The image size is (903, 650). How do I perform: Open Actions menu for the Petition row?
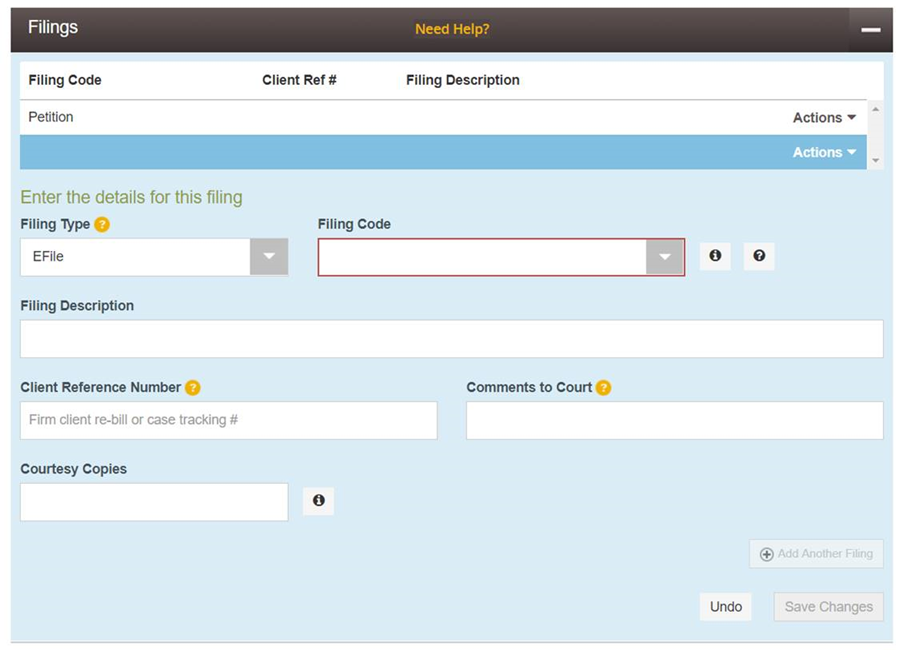[x=824, y=118]
